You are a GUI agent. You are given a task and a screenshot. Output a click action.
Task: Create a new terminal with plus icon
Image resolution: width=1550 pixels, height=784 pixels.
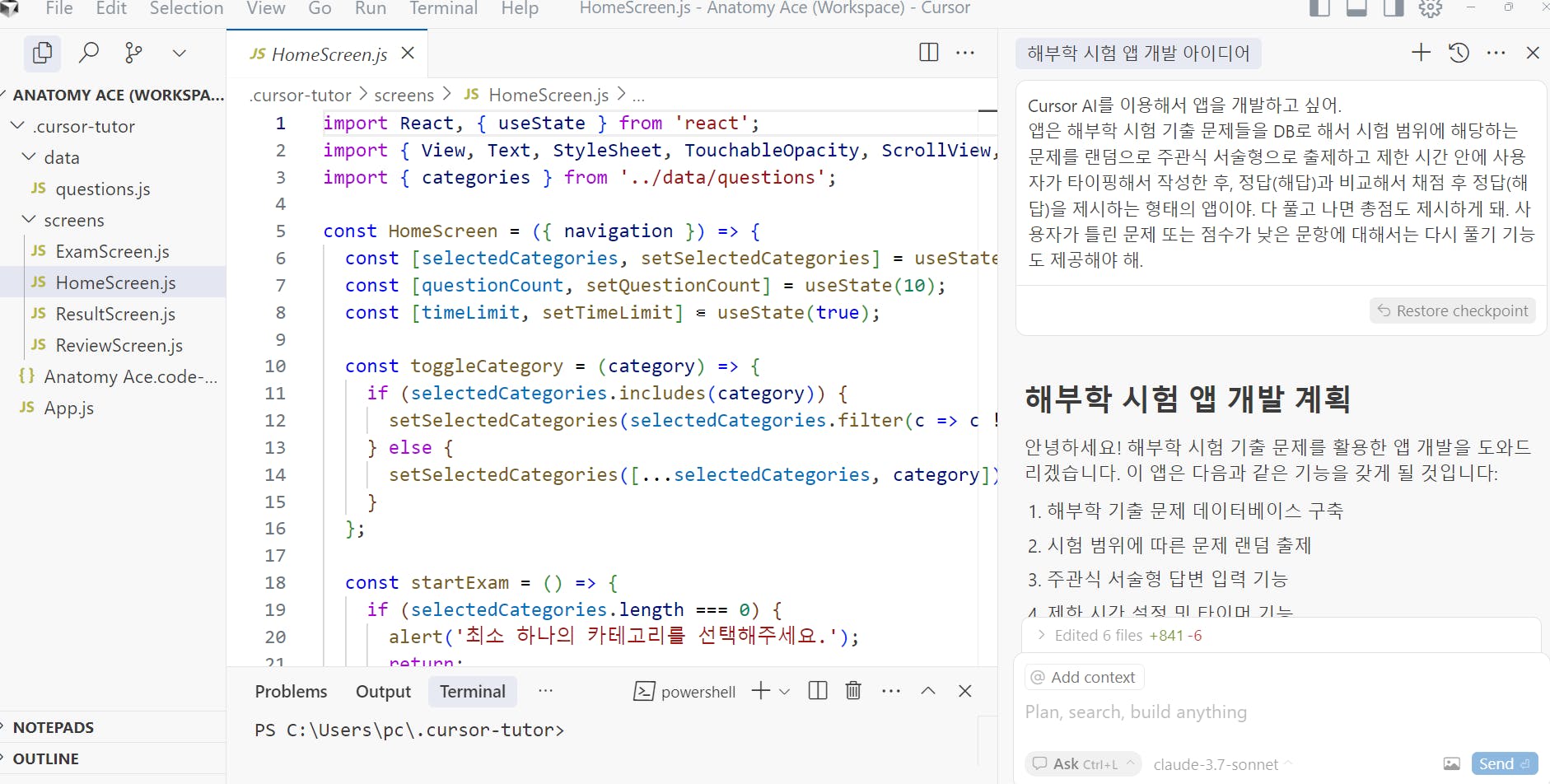761,691
